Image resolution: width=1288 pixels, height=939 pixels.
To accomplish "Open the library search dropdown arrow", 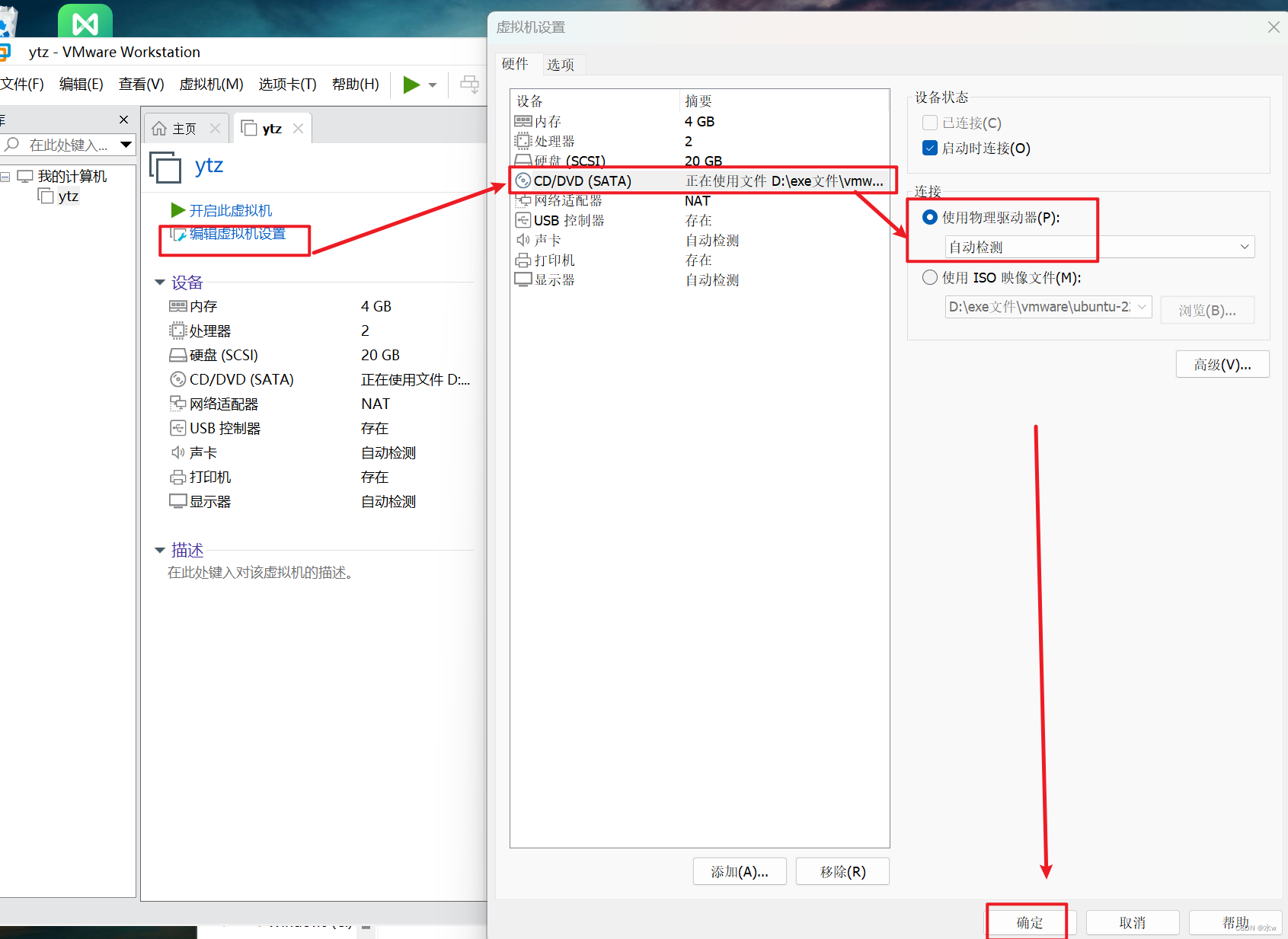I will [x=126, y=145].
